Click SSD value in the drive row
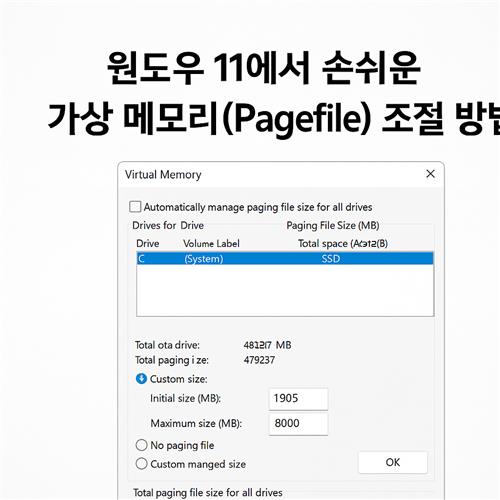500x500 pixels. point(331,259)
